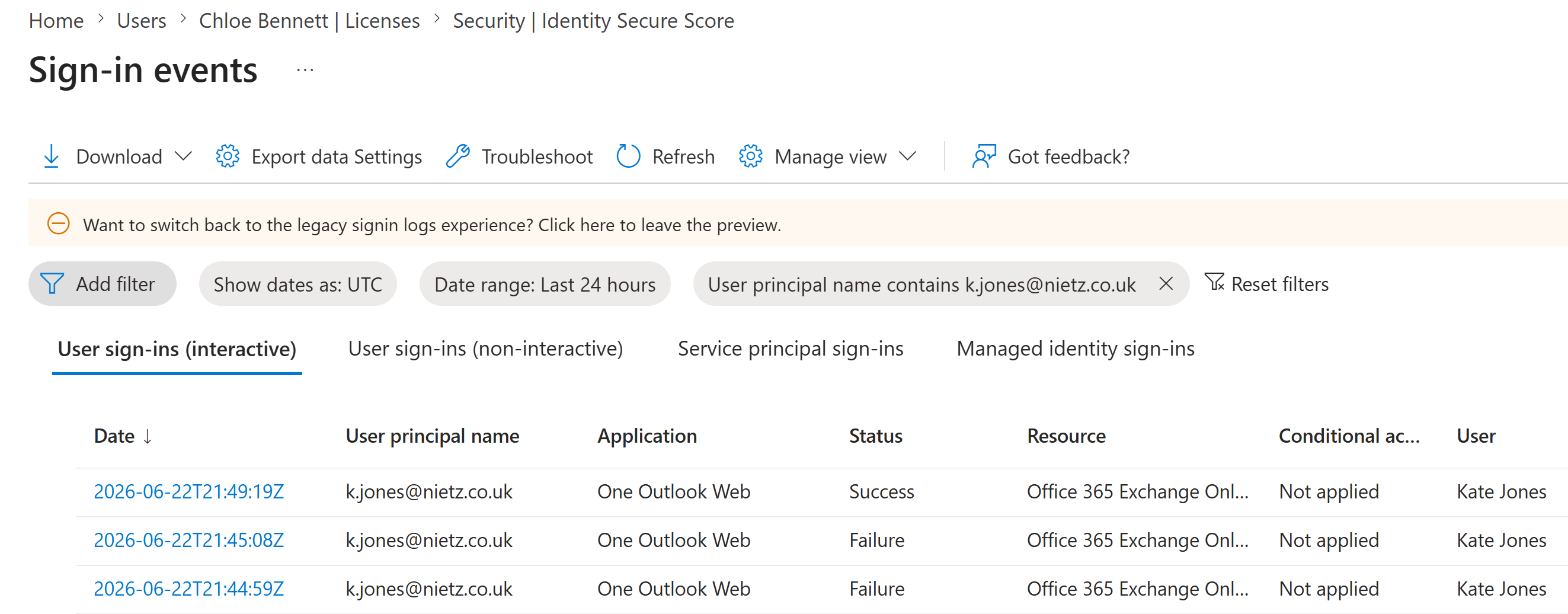This screenshot has height=614, width=1568.
Task: Select User sign-ins (interactive) tab
Action: click(177, 348)
